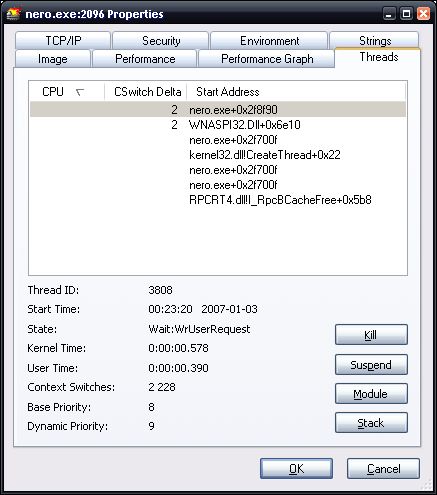This screenshot has width=437, height=495.
Task: Select thread WNASPI32.Dll+0x6e10
Action: pyautogui.click(x=218, y=125)
